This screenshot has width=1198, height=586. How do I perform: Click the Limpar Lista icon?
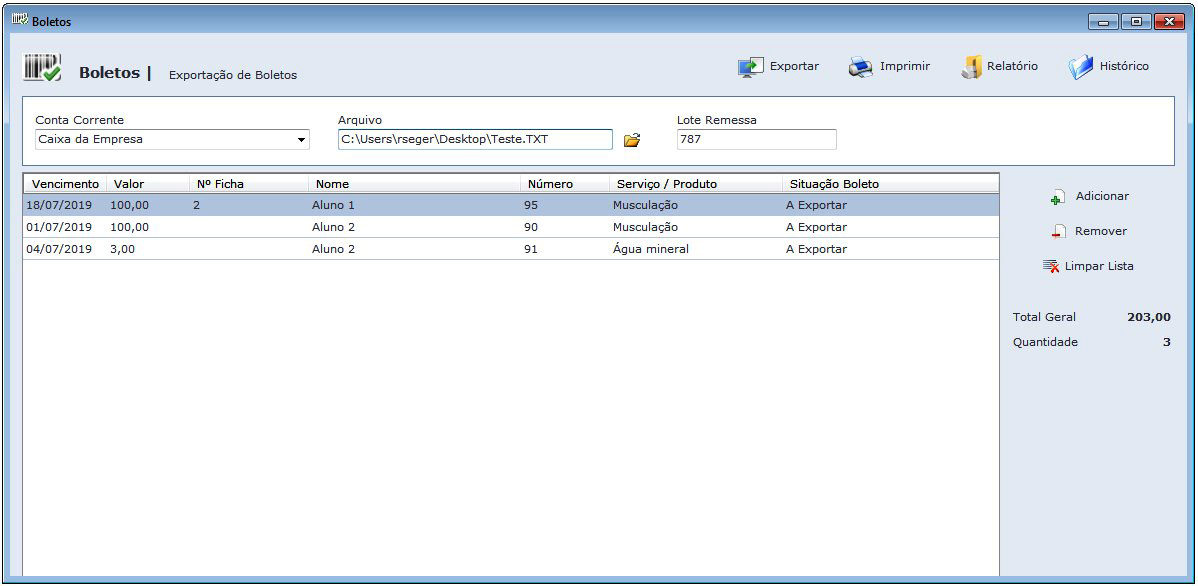[x=1051, y=266]
